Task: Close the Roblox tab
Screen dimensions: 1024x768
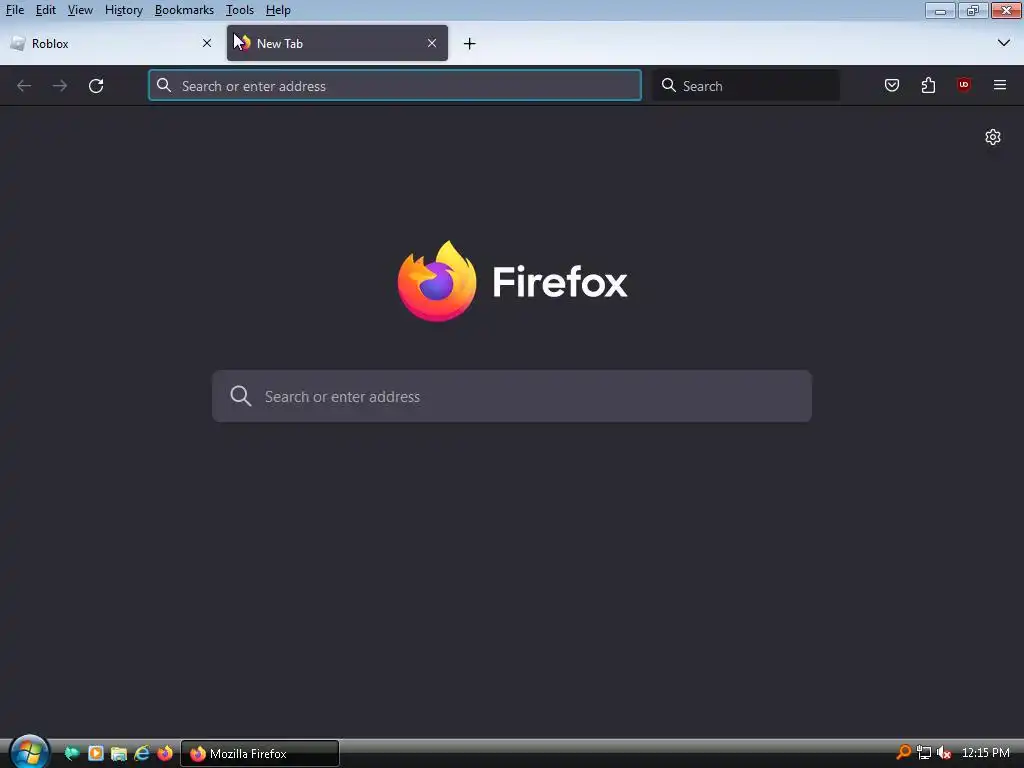Action: click(x=207, y=43)
